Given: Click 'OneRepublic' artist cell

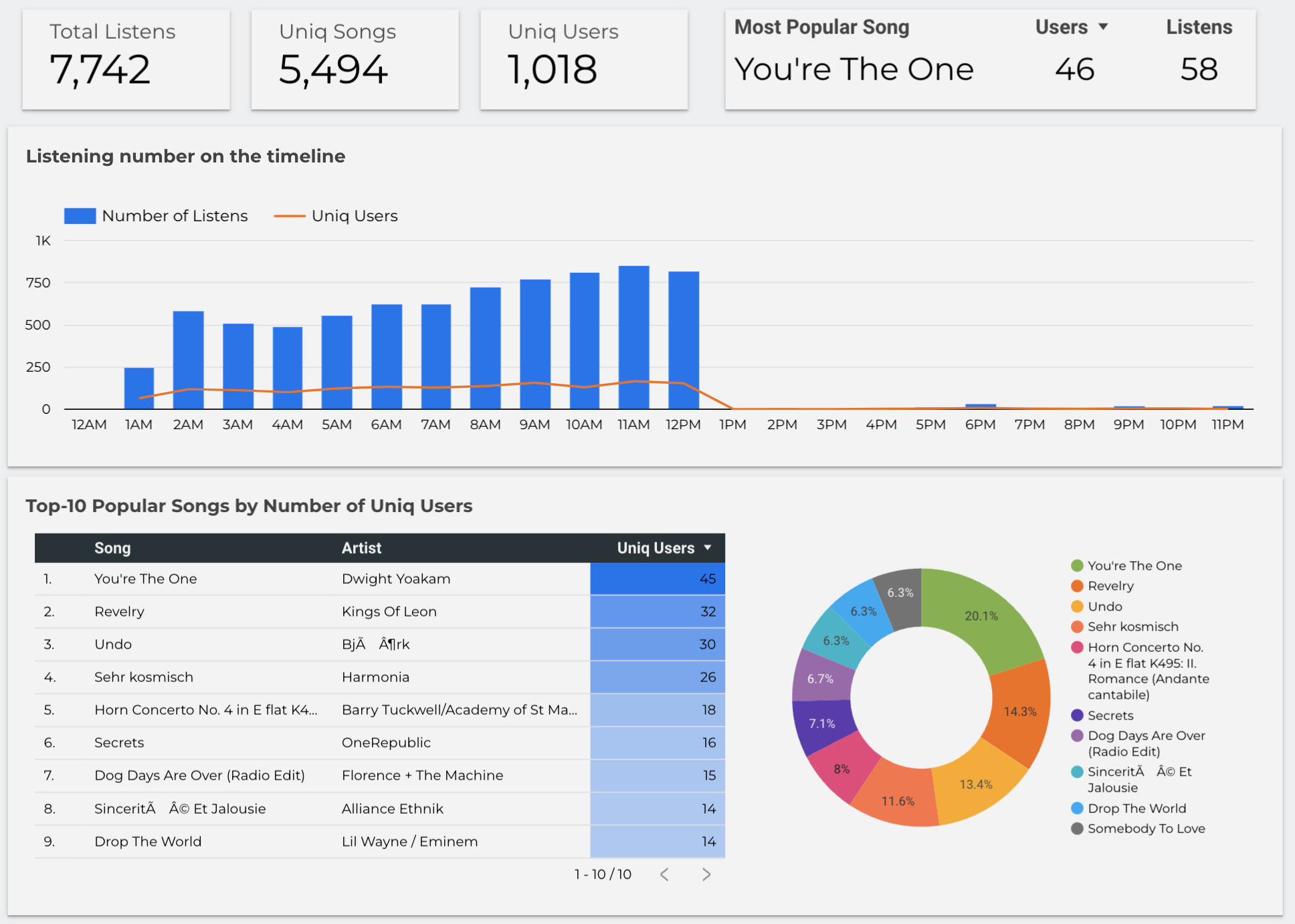Looking at the screenshot, I should 386,743.
